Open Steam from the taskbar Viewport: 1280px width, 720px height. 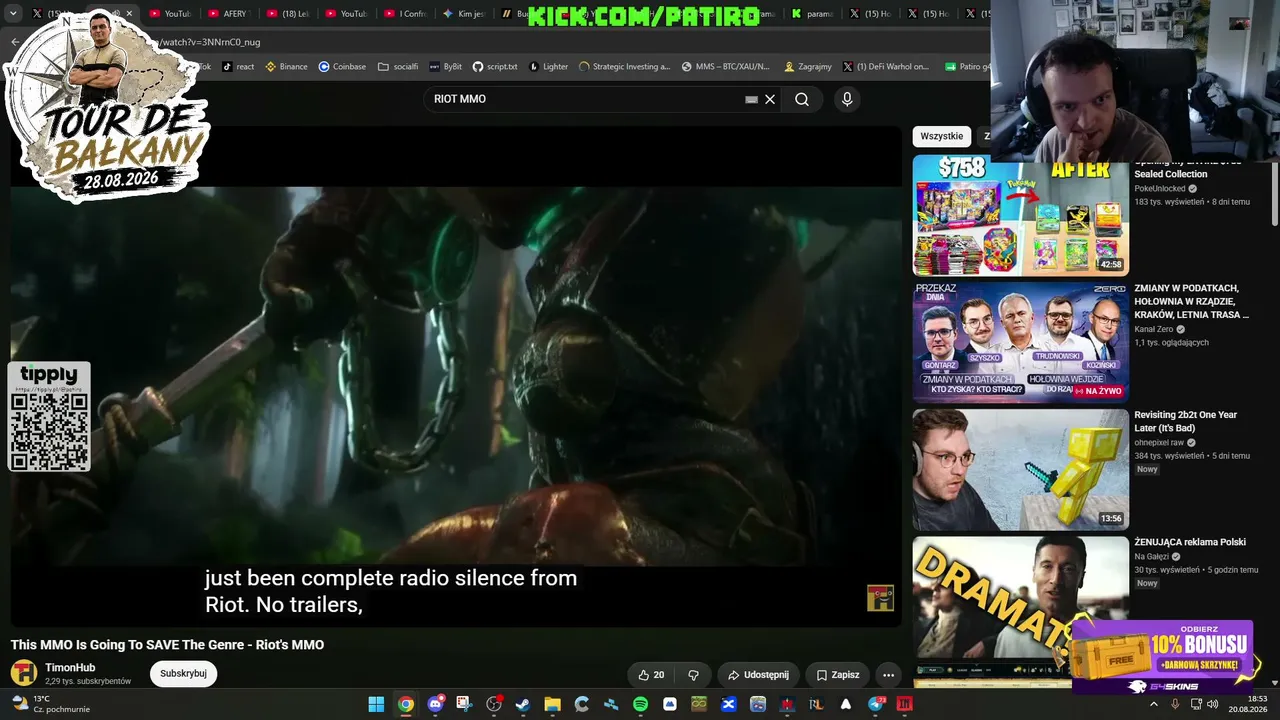pyautogui.click(x=523, y=704)
